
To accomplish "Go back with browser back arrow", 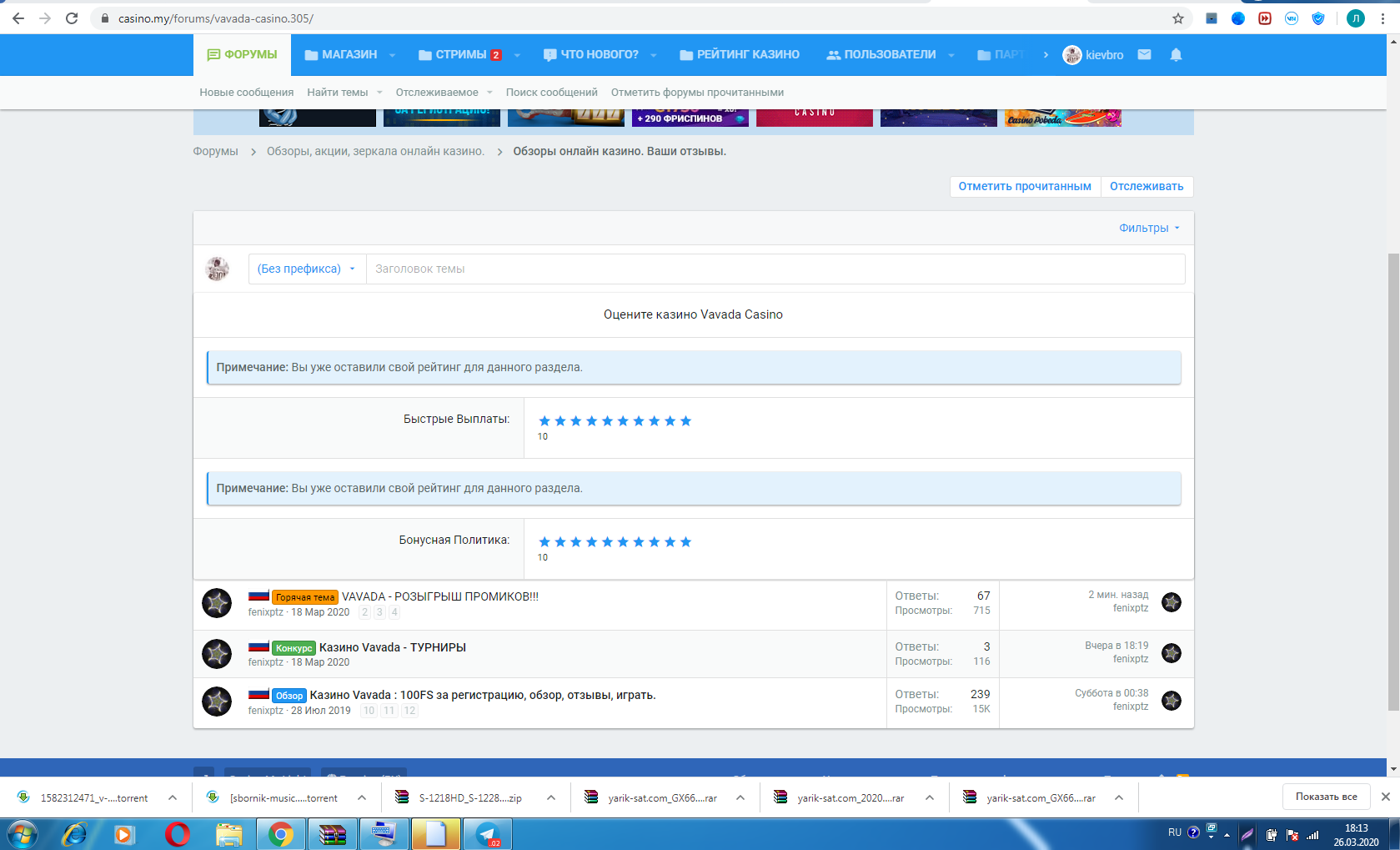I will click(x=18, y=18).
